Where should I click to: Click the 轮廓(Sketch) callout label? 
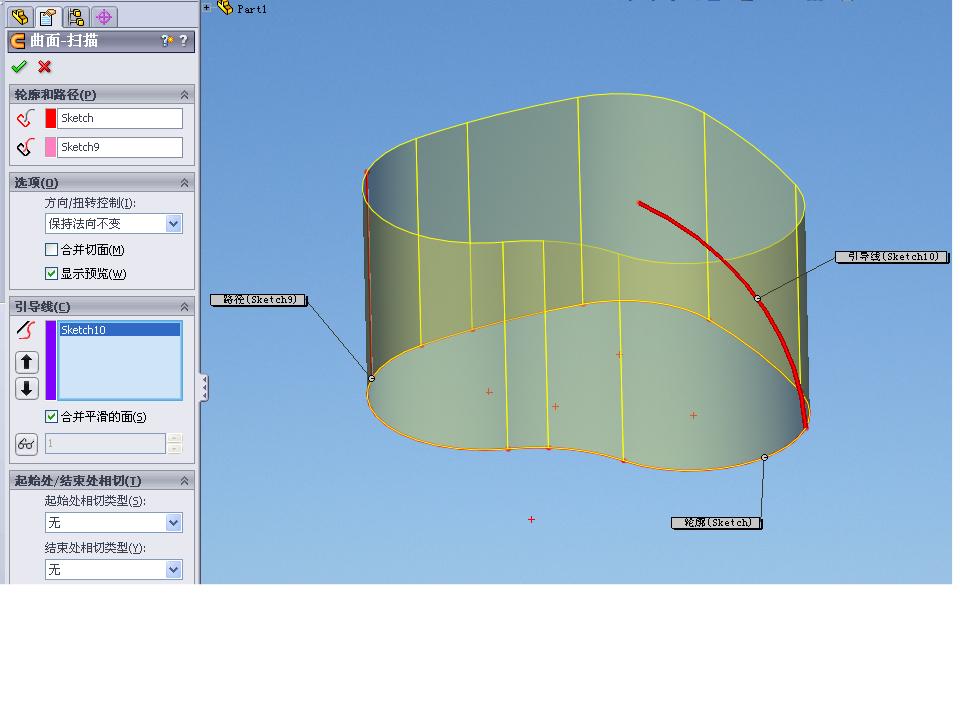[x=717, y=523]
